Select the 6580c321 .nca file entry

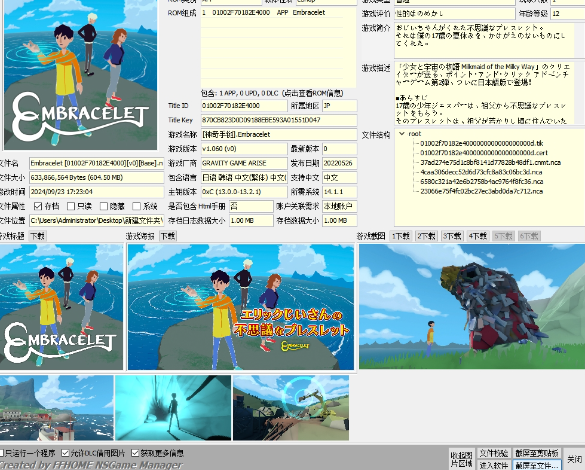[x=481, y=182]
